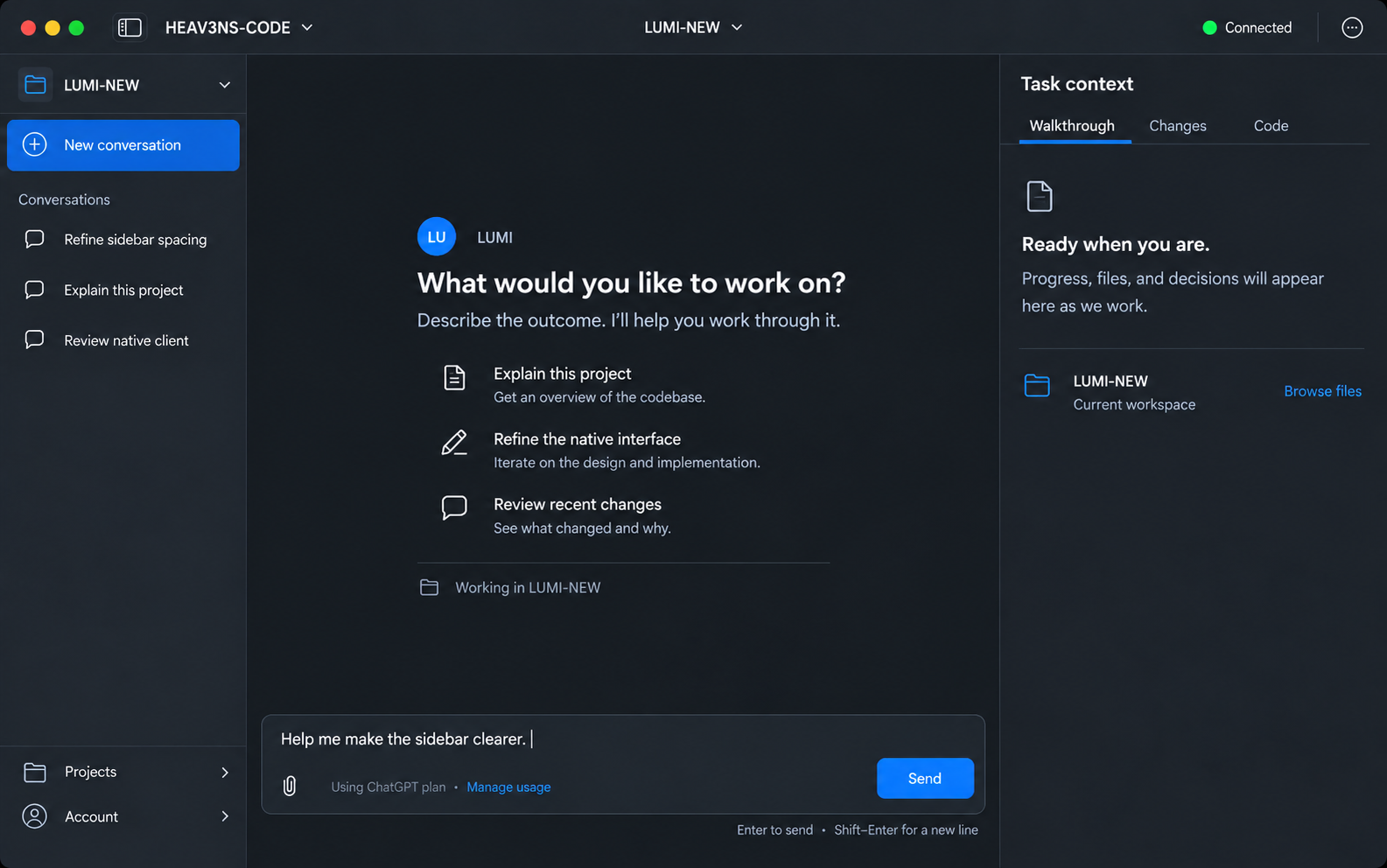Open the Explain this project conversation in sidebar
The width and height of the screenshot is (1387, 868).
(123, 290)
